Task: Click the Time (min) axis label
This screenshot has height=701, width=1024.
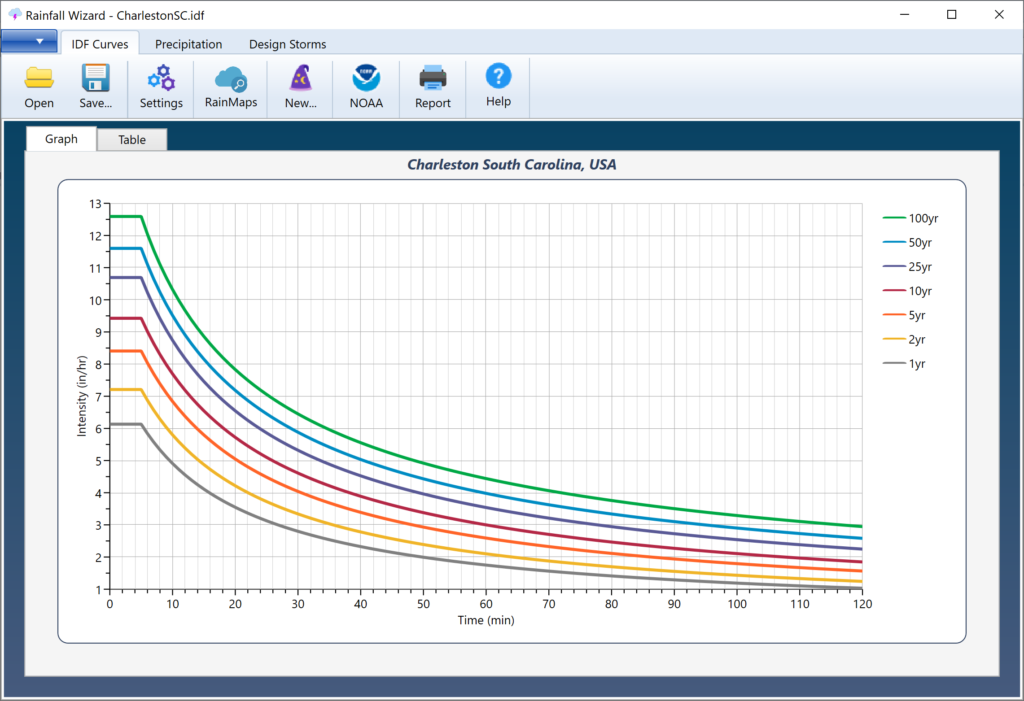Action: coord(486,620)
